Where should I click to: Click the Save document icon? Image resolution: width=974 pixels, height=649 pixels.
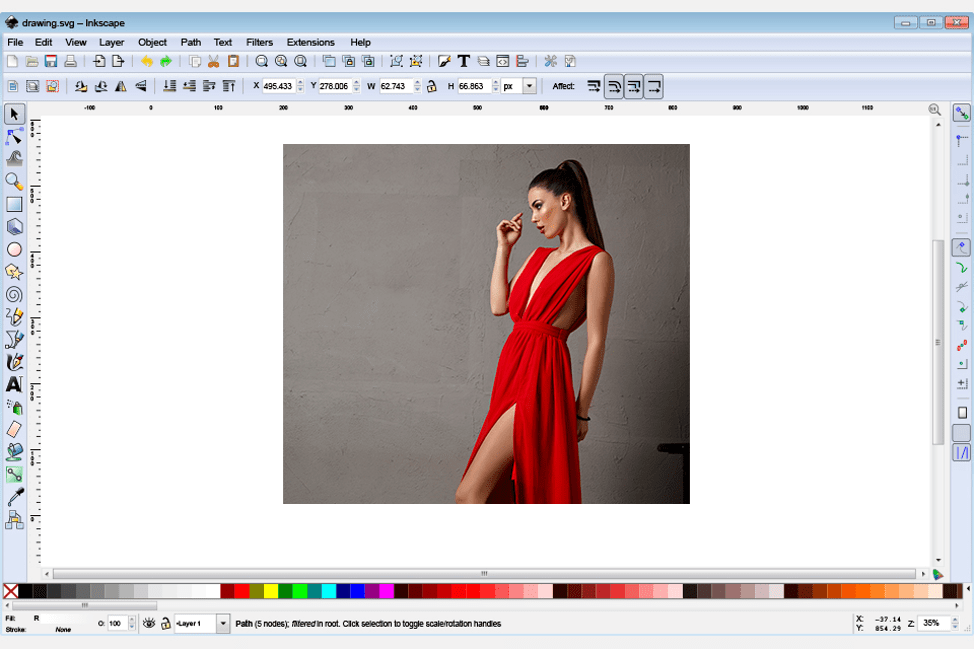[x=51, y=61]
